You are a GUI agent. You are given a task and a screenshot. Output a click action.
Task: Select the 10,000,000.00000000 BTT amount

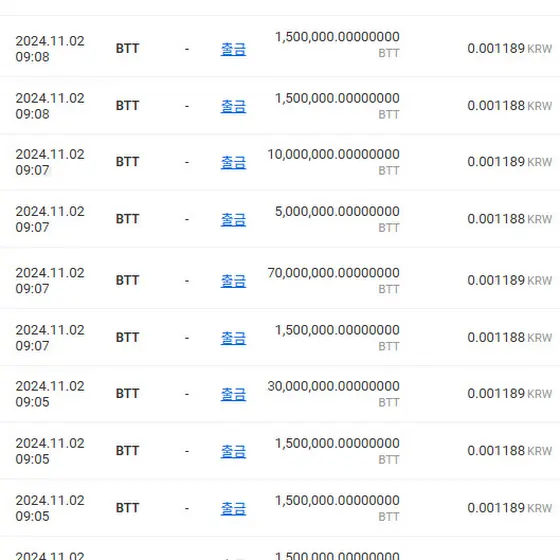click(x=333, y=162)
